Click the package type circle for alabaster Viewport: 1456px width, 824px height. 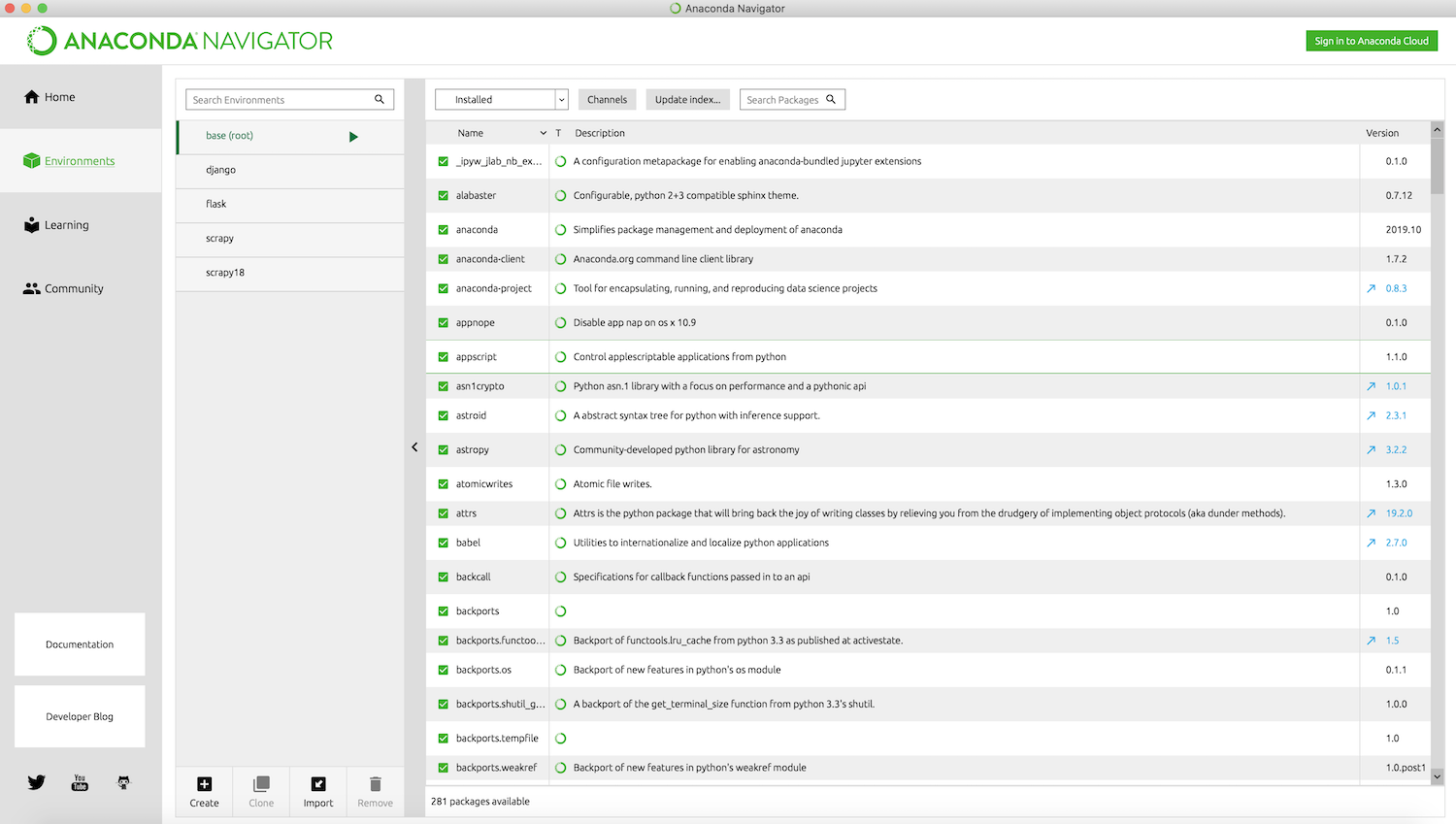coord(560,196)
